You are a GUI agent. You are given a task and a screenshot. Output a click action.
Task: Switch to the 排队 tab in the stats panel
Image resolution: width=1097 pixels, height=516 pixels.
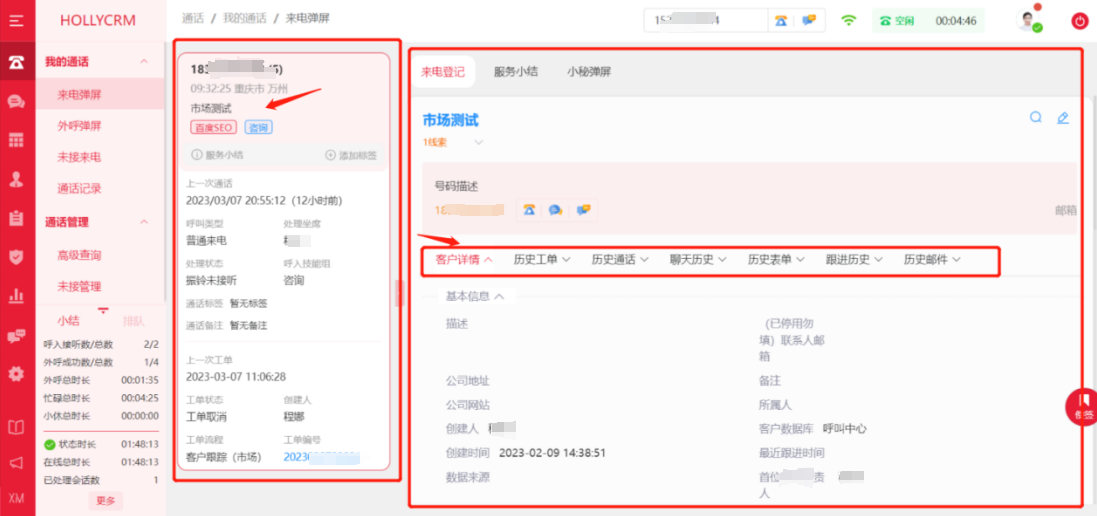coord(134,321)
